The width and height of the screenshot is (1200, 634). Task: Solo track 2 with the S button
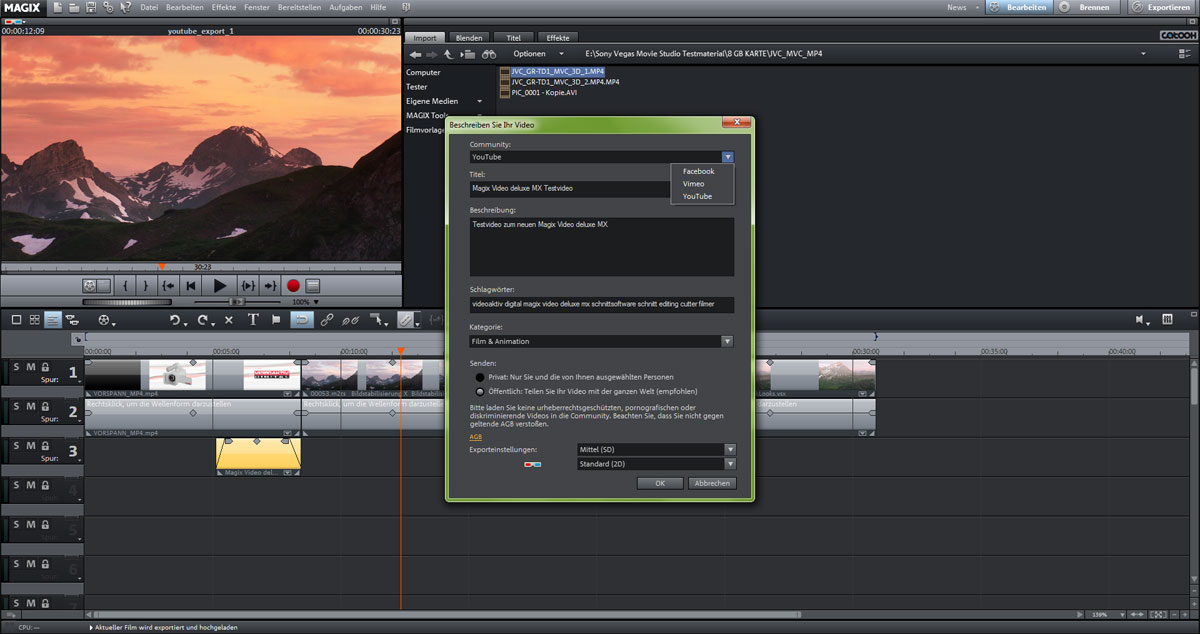coord(16,406)
